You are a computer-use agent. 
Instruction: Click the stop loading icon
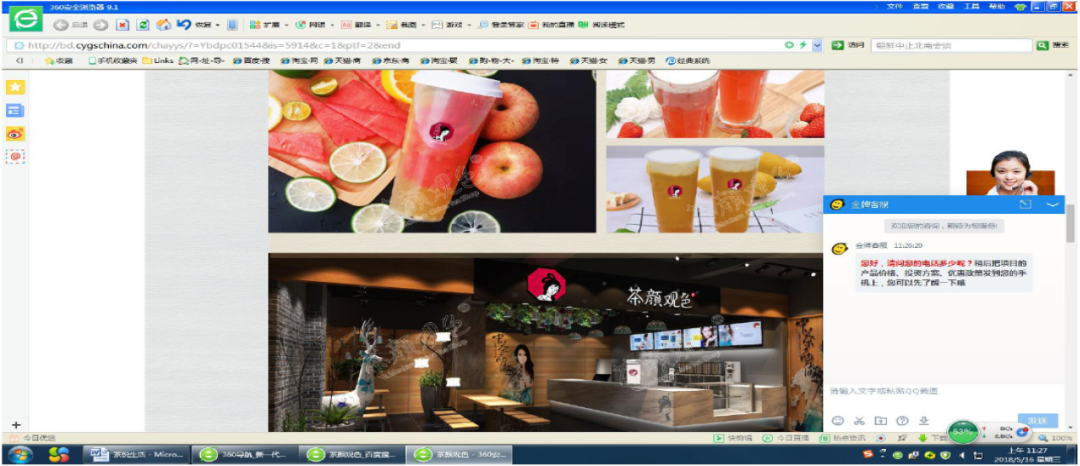click(122, 24)
